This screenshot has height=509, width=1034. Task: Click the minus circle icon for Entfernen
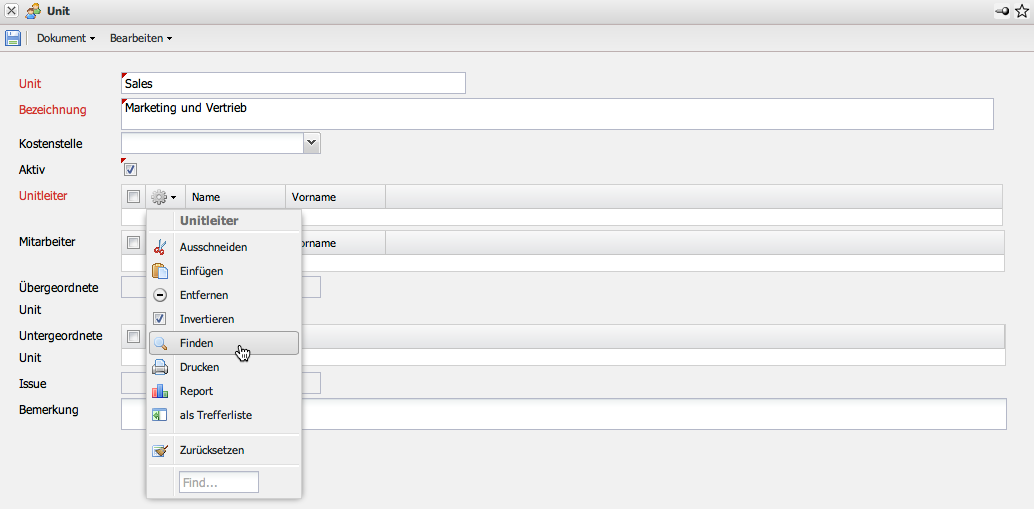(x=160, y=295)
